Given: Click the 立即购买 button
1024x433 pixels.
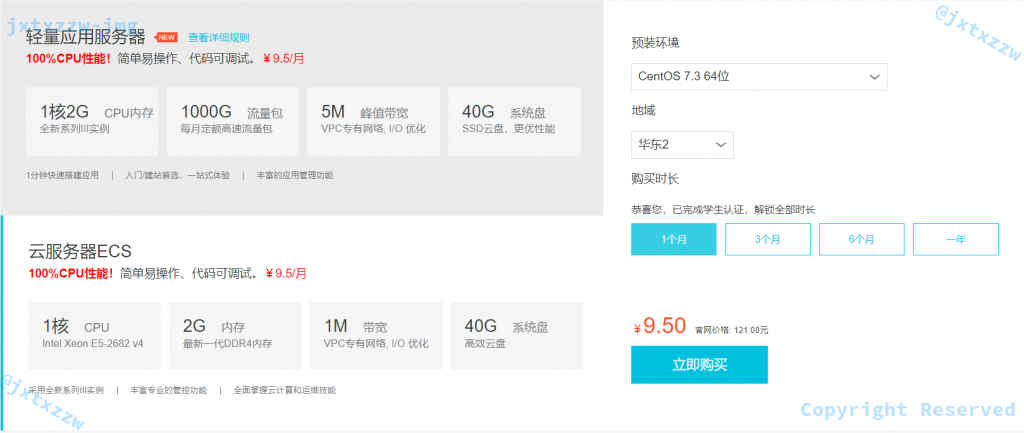Looking at the screenshot, I should (699, 364).
